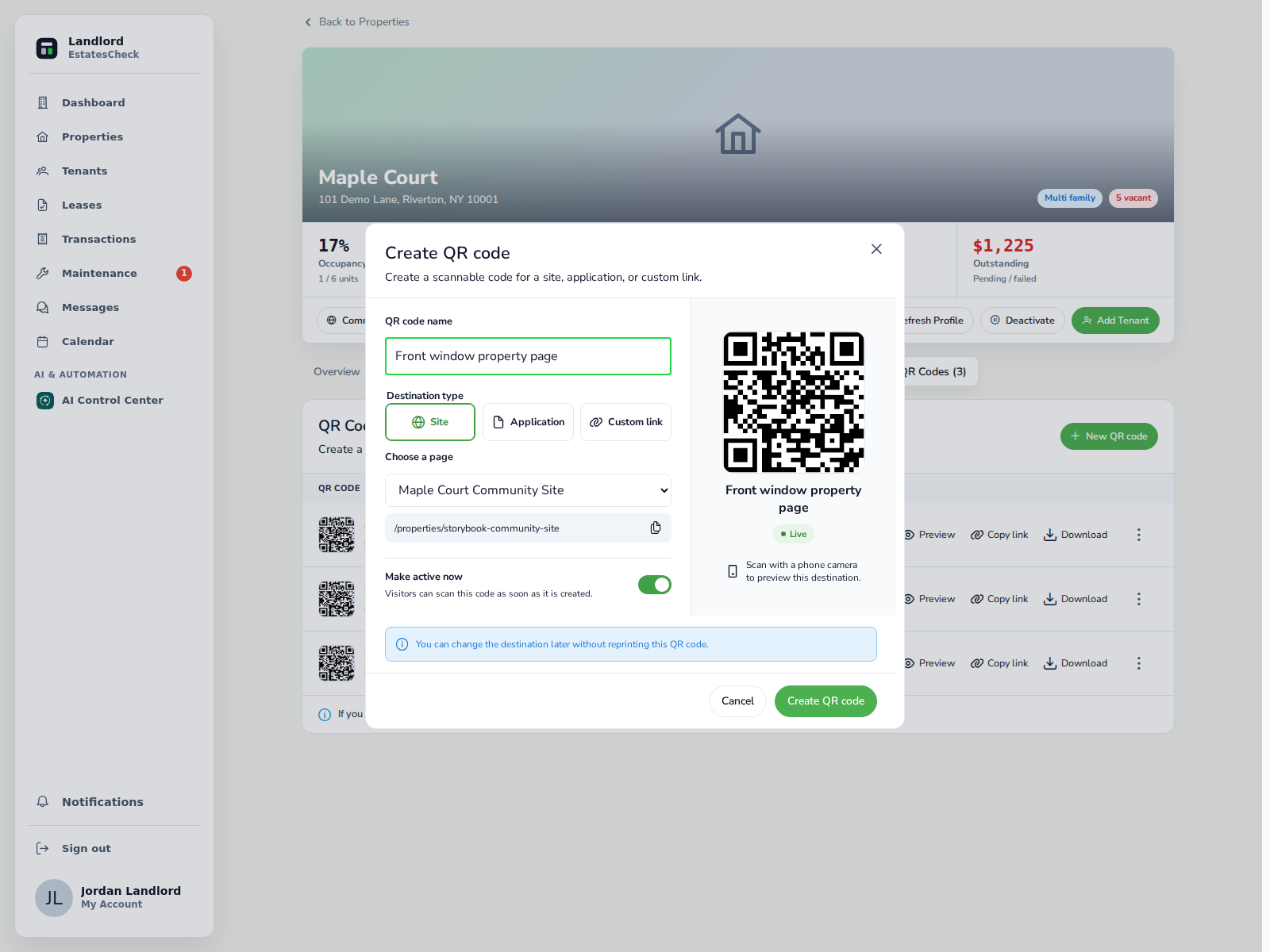Screen dimensions: 1270x952
Task: Open Jordan Landlord account avatar
Action: click(x=54, y=898)
